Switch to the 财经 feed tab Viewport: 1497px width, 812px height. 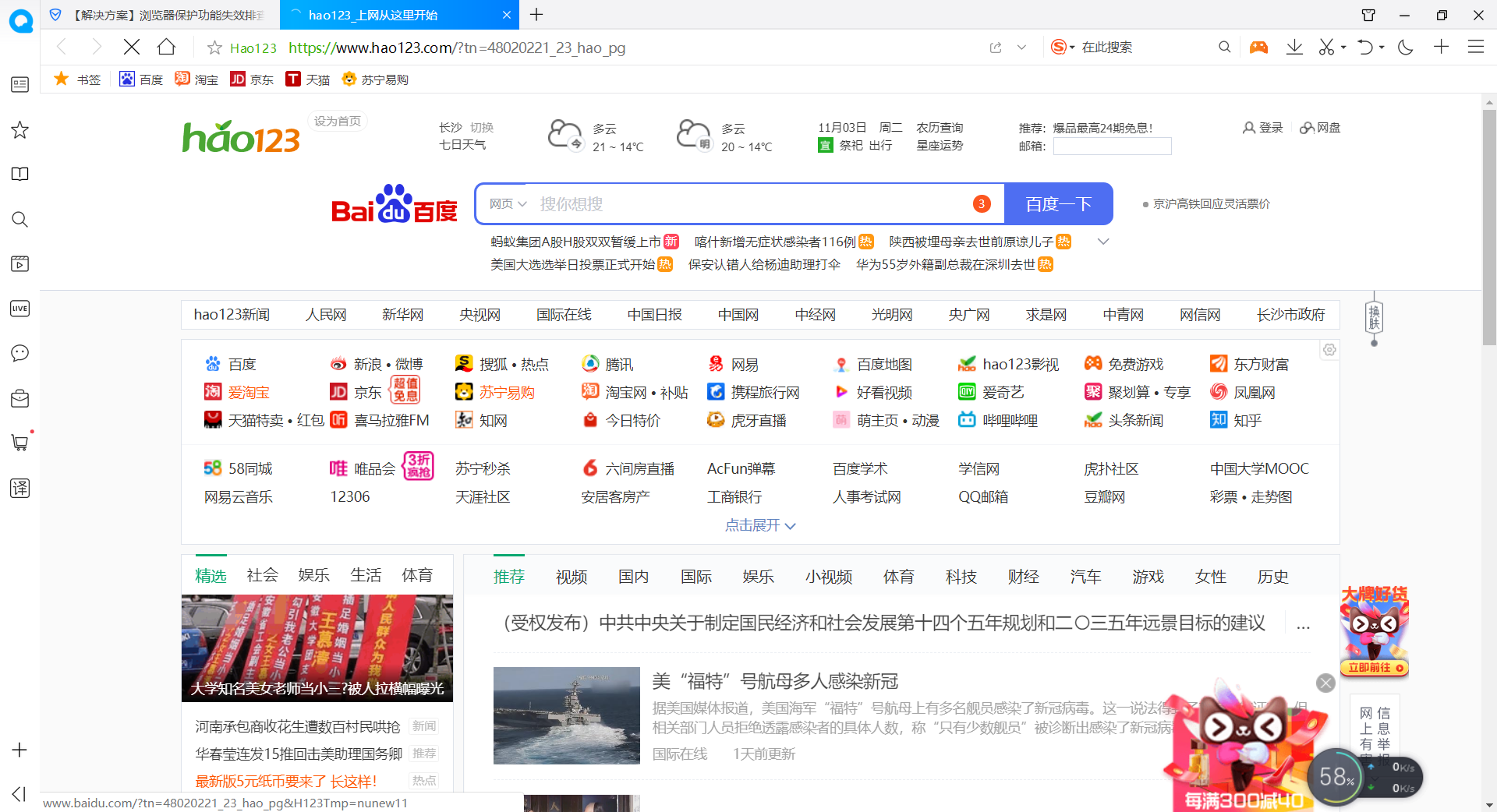[x=1024, y=577]
